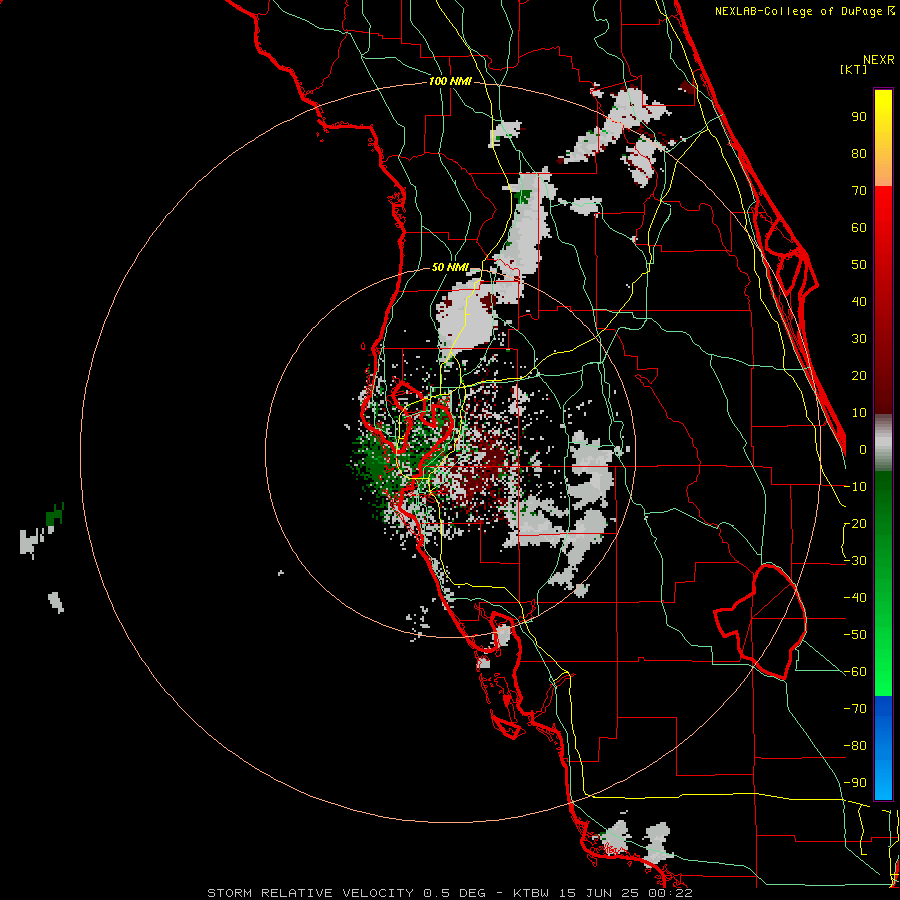Screen dimensions: 900x900
Task: Click the 90 knot value on the color scale
Action: tap(859, 117)
